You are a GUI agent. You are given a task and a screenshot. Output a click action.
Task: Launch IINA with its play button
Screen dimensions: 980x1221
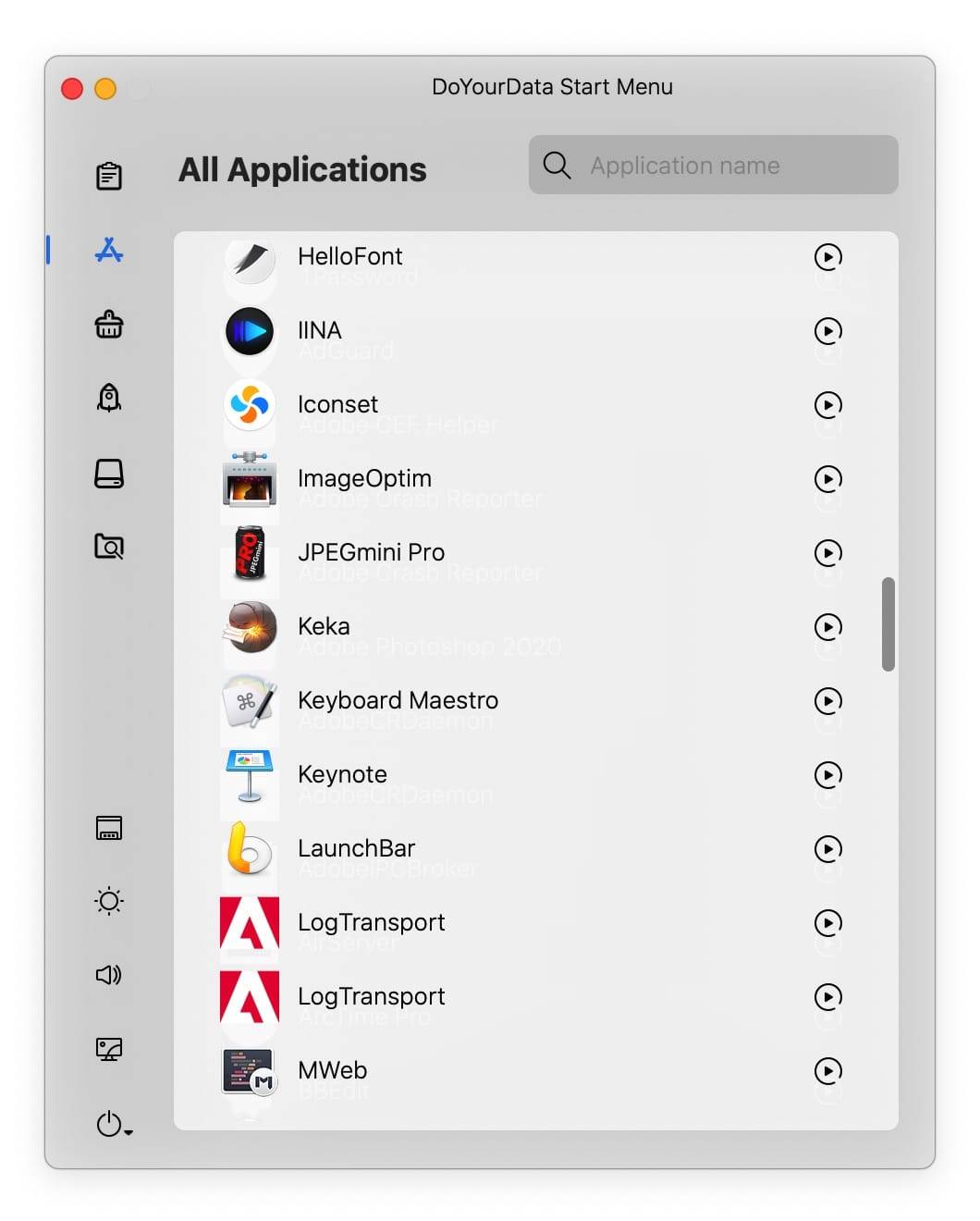(x=827, y=331)
